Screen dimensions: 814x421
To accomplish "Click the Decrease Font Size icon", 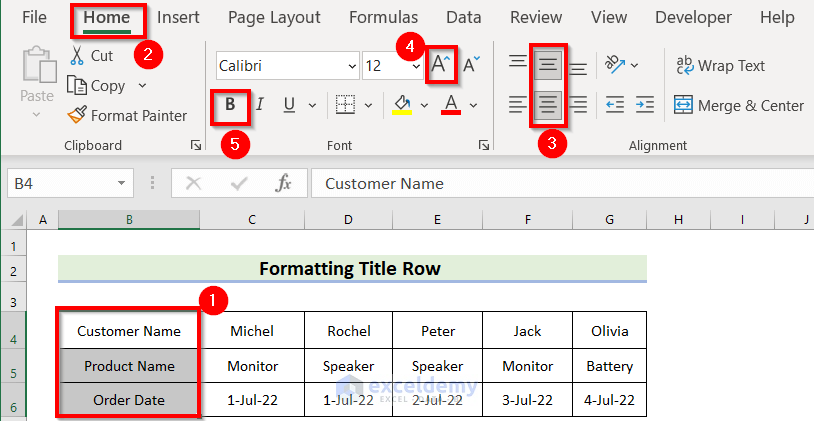I will tap(471, 66).
